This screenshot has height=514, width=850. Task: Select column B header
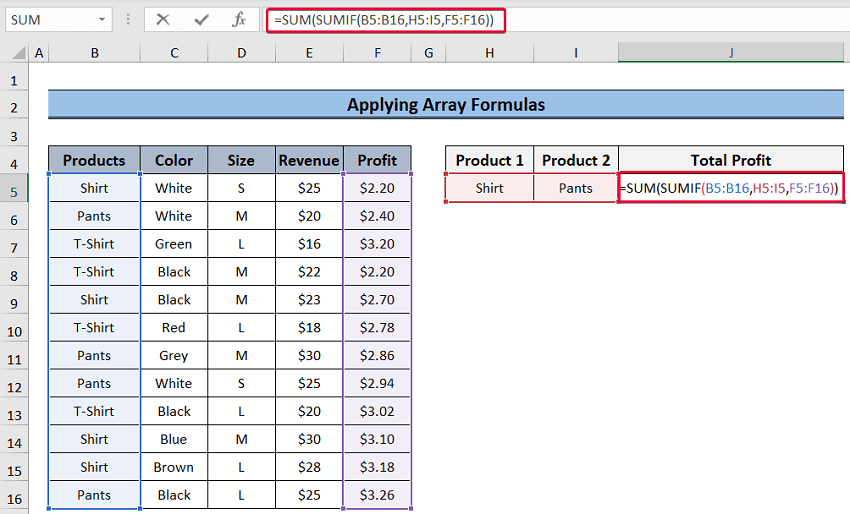[94, 53]
